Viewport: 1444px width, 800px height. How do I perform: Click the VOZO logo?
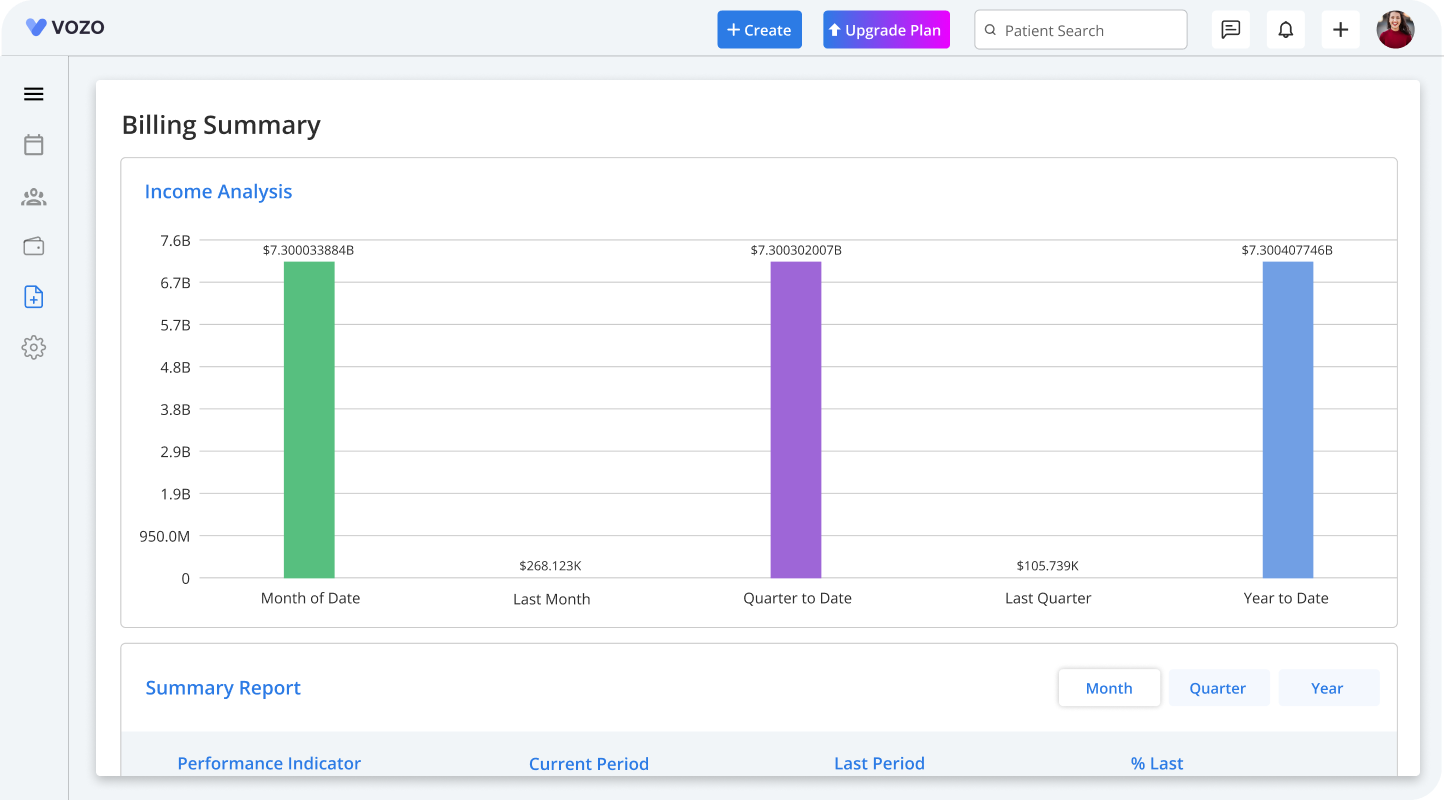tap(65, 28)
